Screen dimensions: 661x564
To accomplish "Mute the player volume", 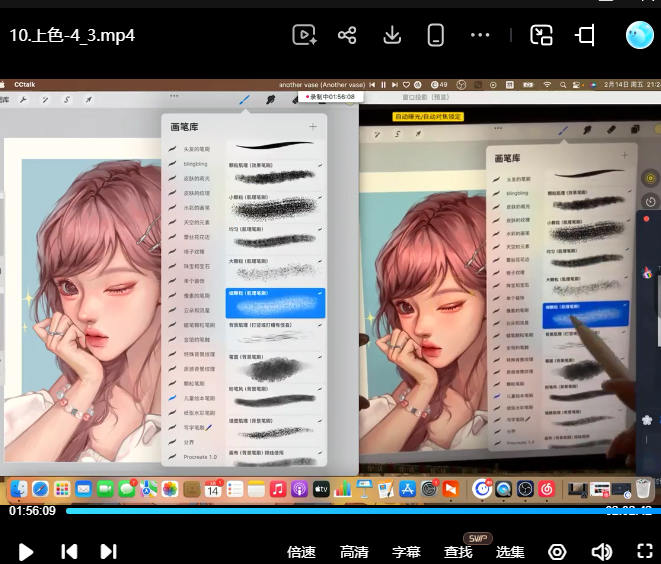I will tap(602, 552).
